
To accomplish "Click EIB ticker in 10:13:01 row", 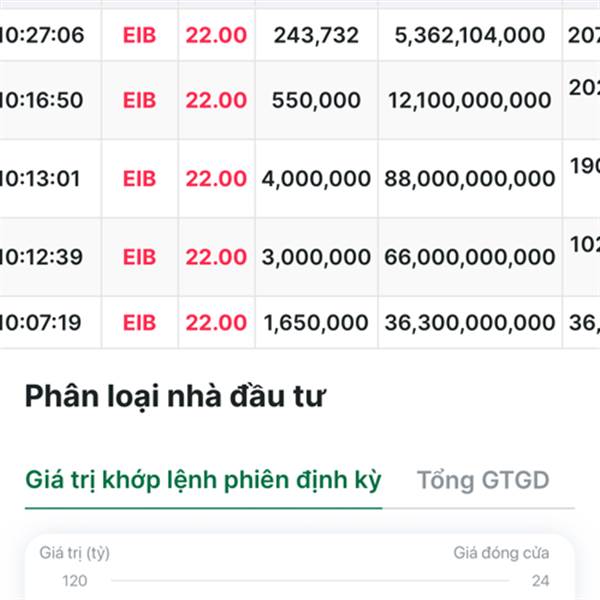I will click(139, 179).
